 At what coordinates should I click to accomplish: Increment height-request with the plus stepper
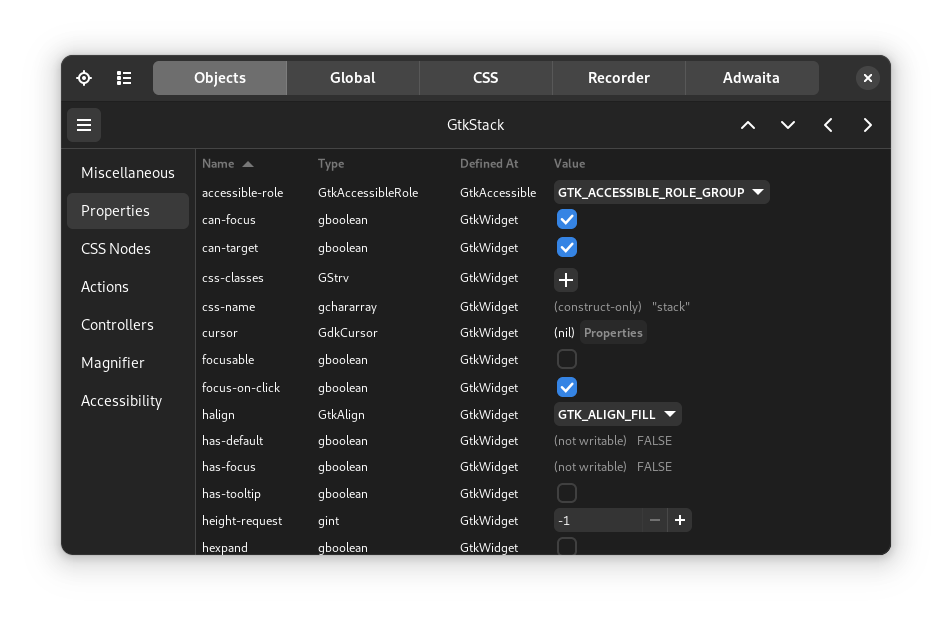tap(680, 520)
